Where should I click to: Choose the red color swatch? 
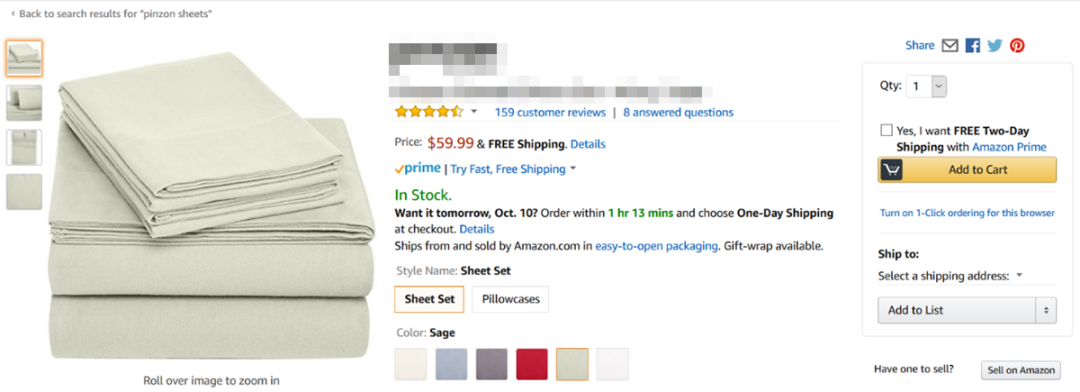tap(532, 364)
